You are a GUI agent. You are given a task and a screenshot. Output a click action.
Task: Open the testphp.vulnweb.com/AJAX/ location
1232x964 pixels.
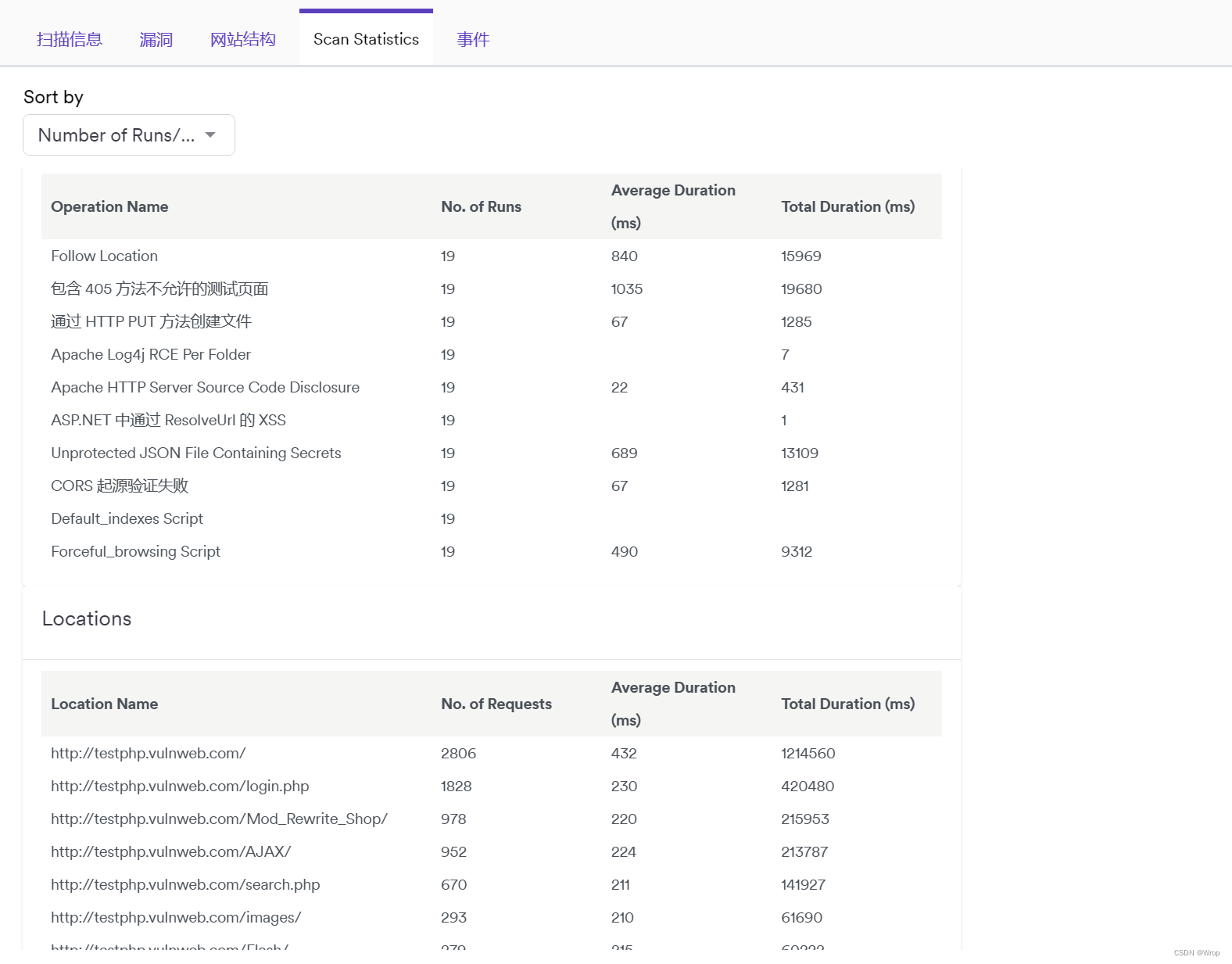(170, 852)
